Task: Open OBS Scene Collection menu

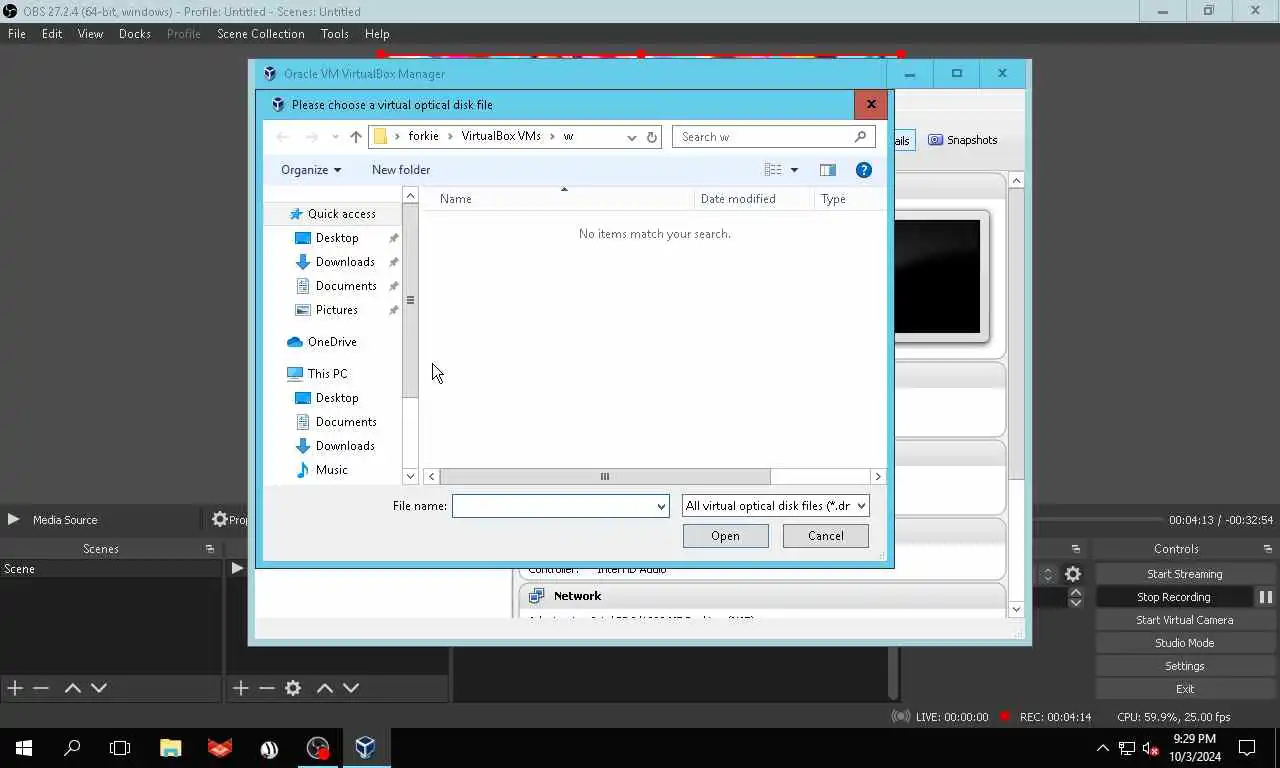Action: pos(261,34)
